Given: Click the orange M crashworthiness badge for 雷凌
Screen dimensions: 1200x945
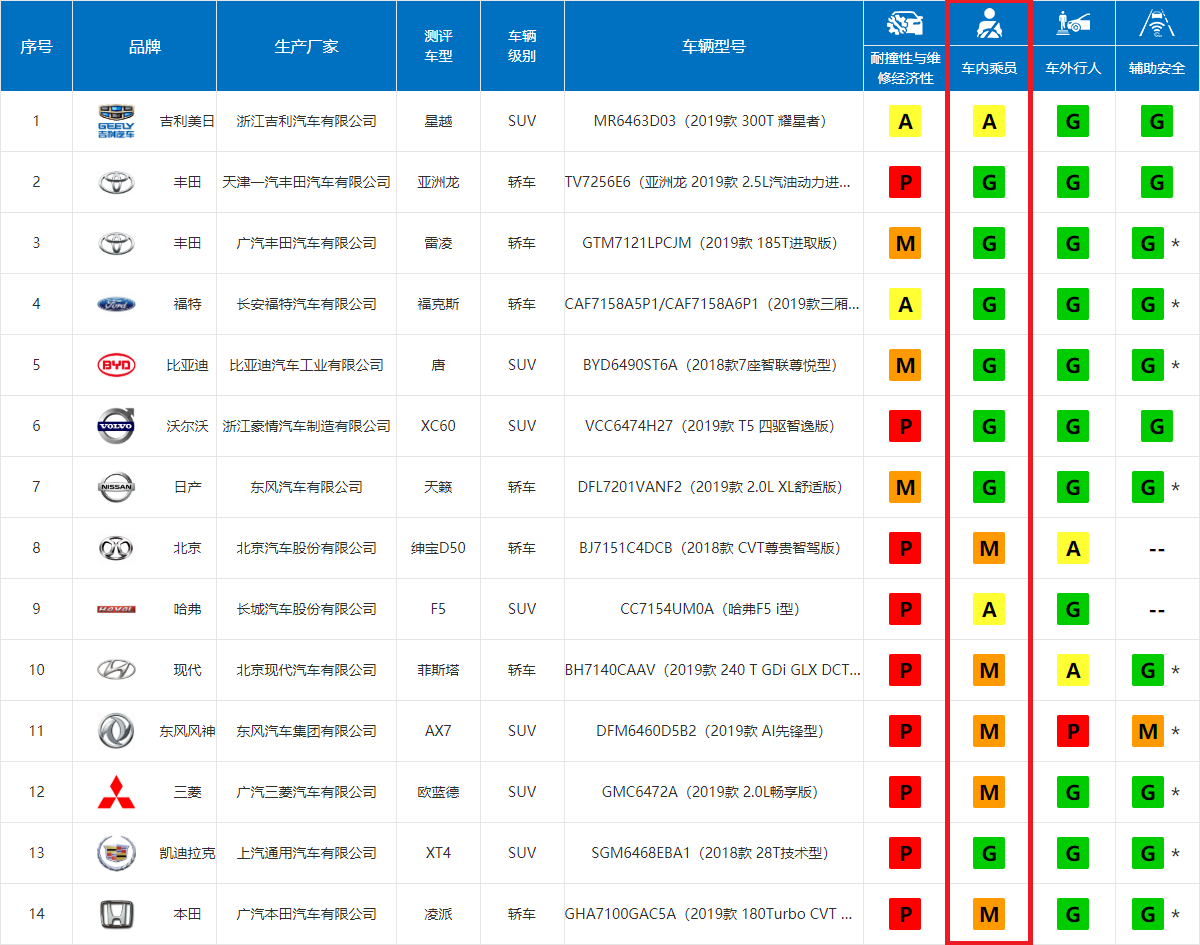Looking at the screenshot, I should 905,244.
